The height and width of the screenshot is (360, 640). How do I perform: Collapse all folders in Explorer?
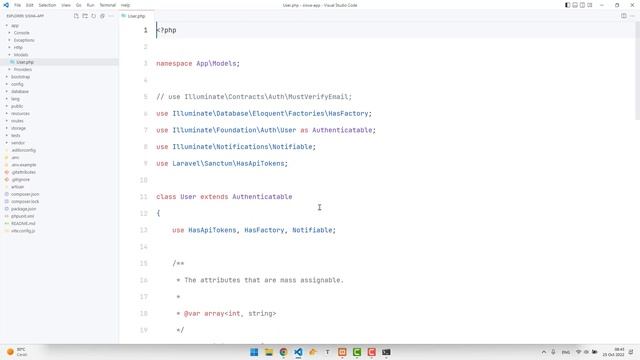102,16
